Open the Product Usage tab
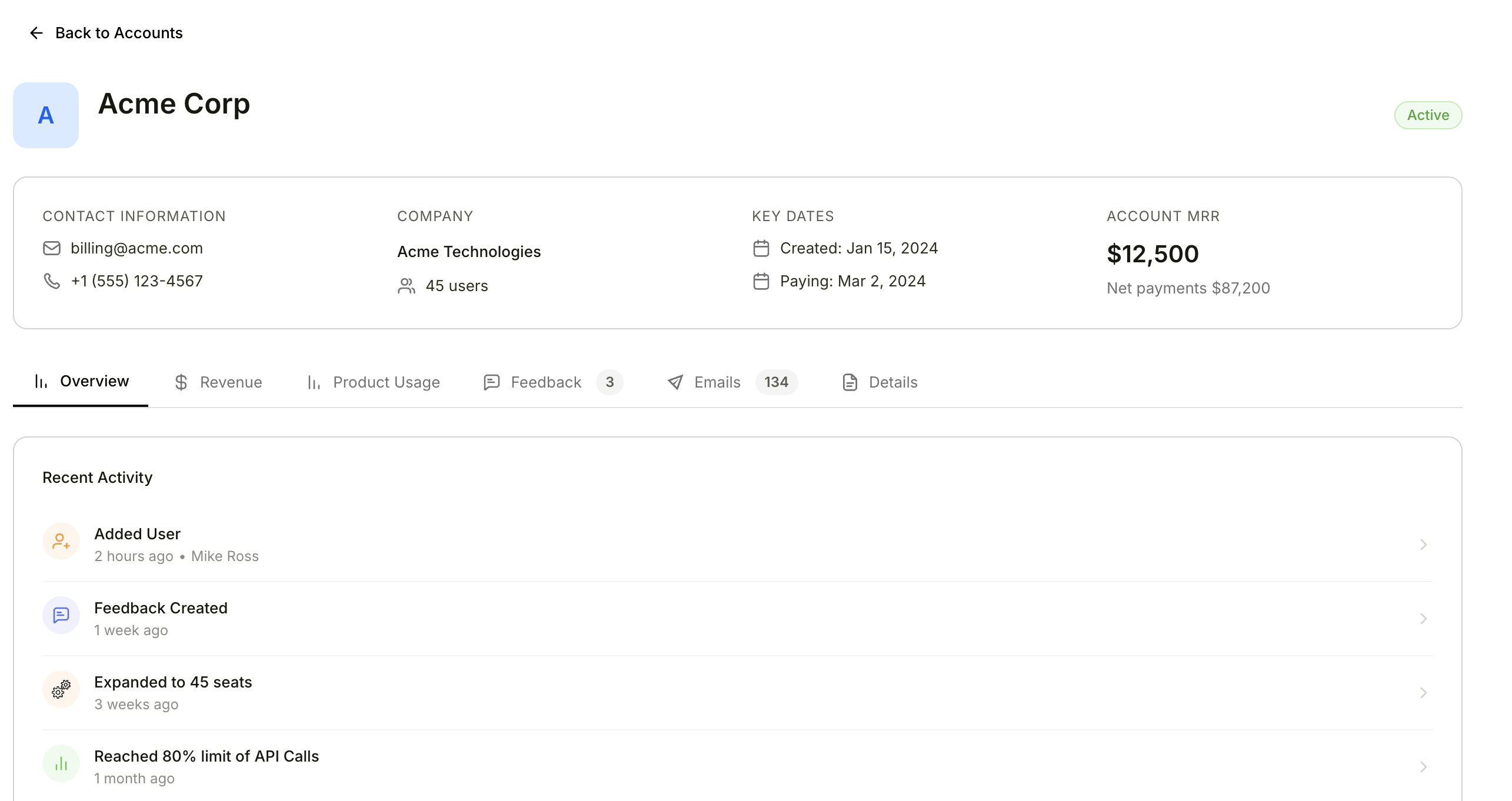The width and height of the screenshot is (1512, 801). 373,382
